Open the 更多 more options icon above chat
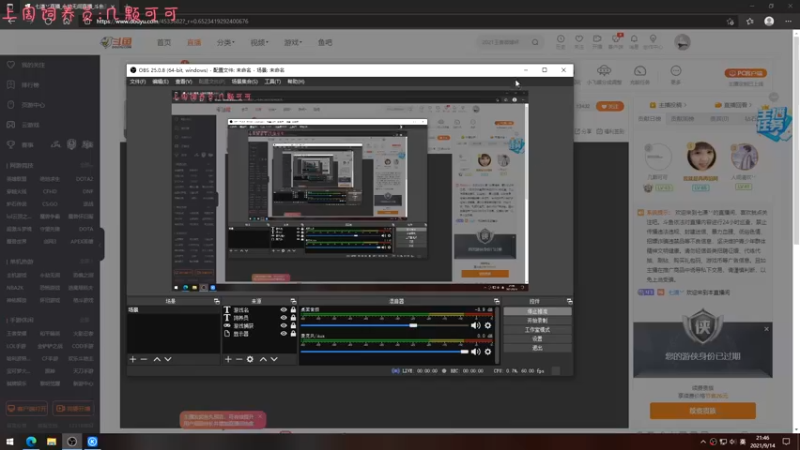Image resolution: width=800 pixels, height=450 pixels. [x=676, y=74]
